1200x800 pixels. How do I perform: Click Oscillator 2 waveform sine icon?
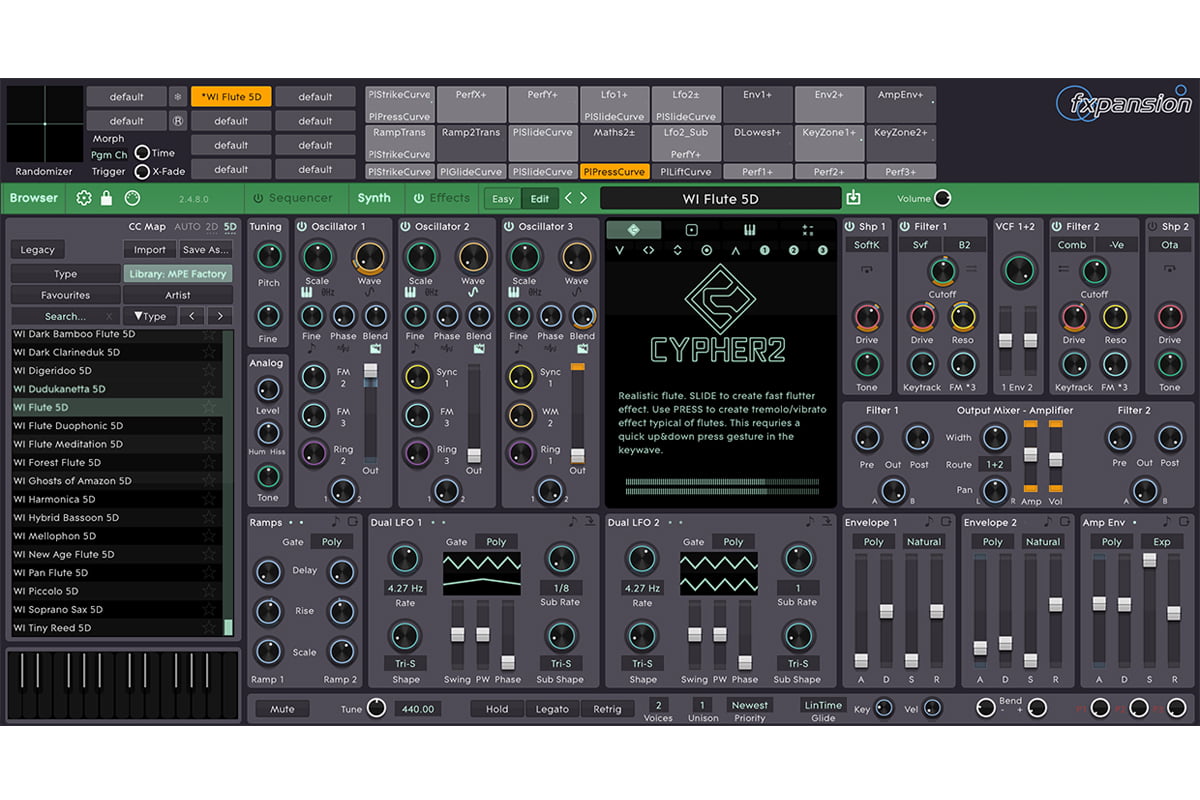[x=474, y=293]
